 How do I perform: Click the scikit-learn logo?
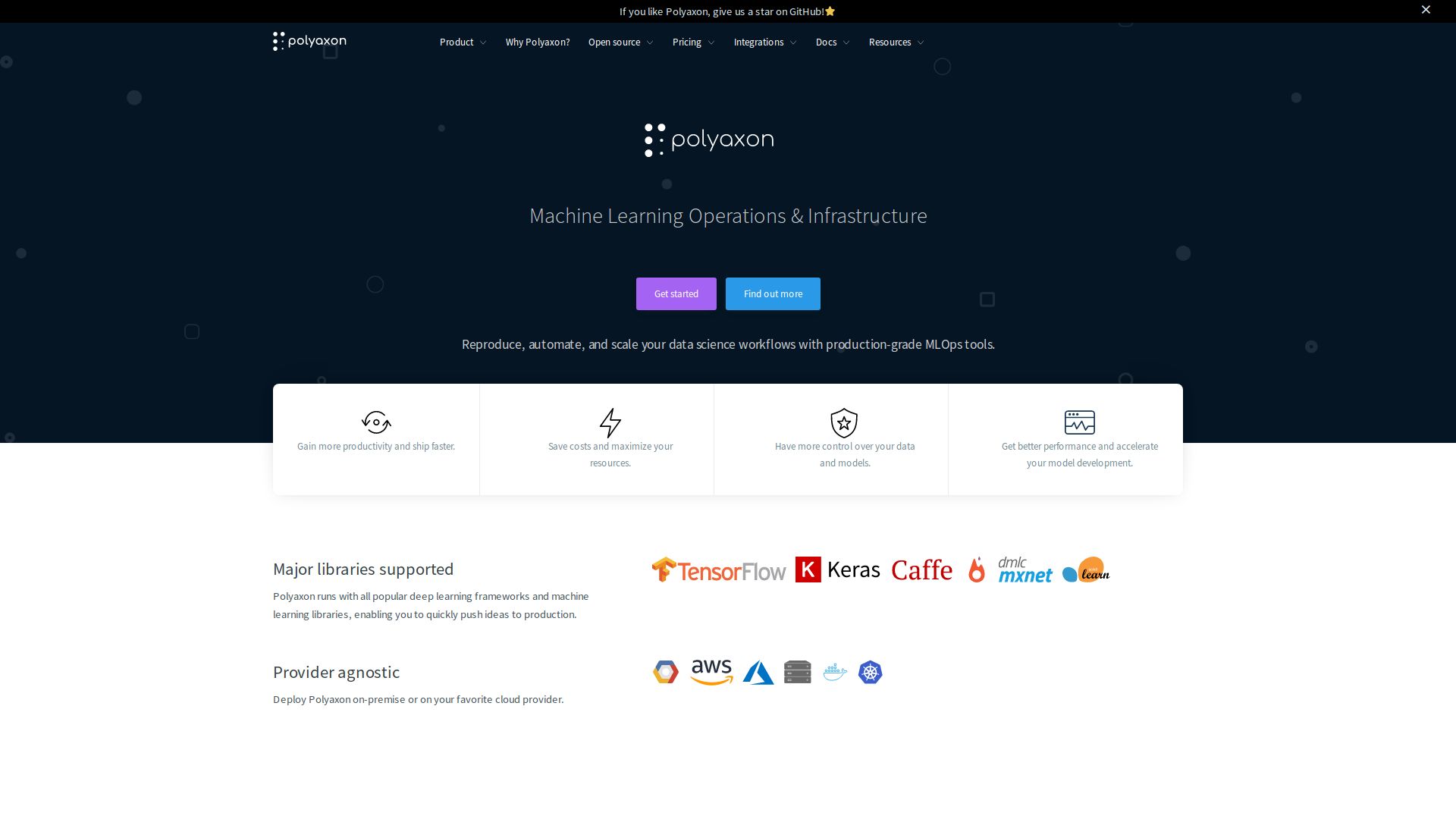[1084, 570]
